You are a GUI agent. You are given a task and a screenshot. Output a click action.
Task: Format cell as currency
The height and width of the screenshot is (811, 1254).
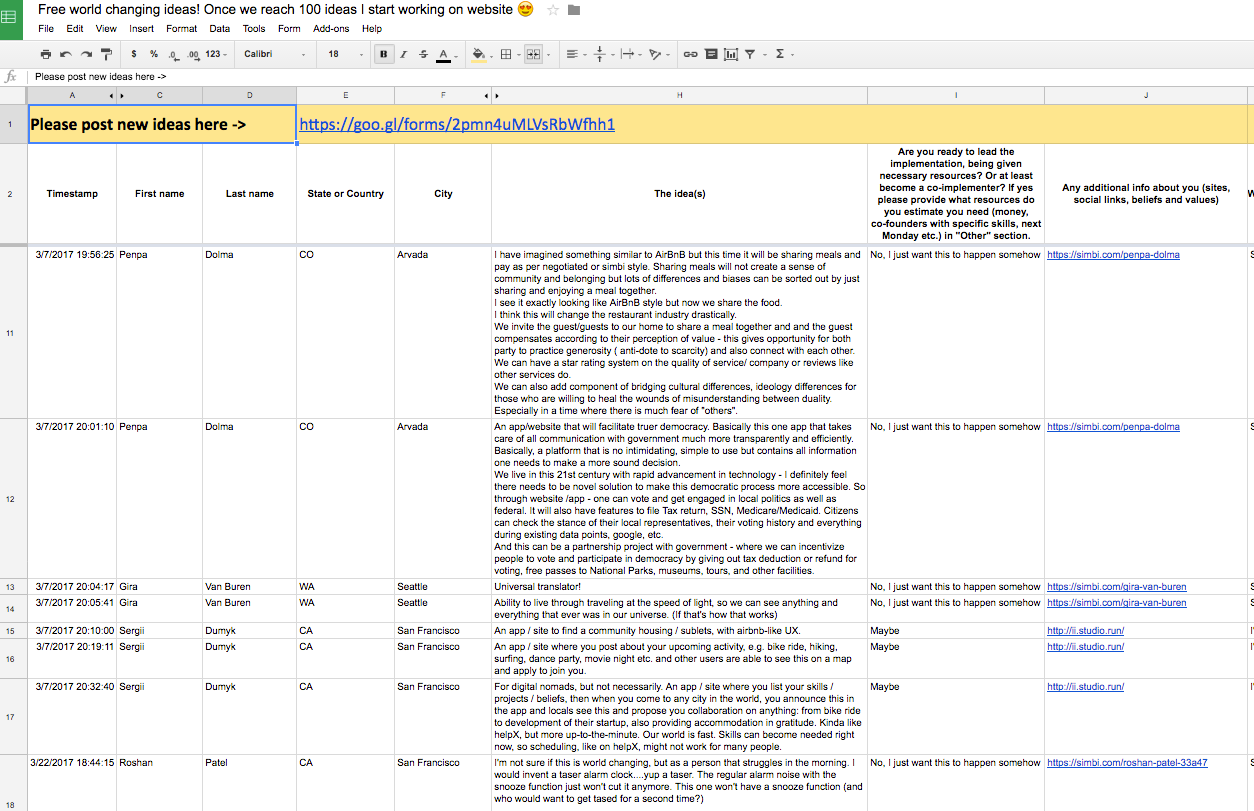[x=134, y=54]
